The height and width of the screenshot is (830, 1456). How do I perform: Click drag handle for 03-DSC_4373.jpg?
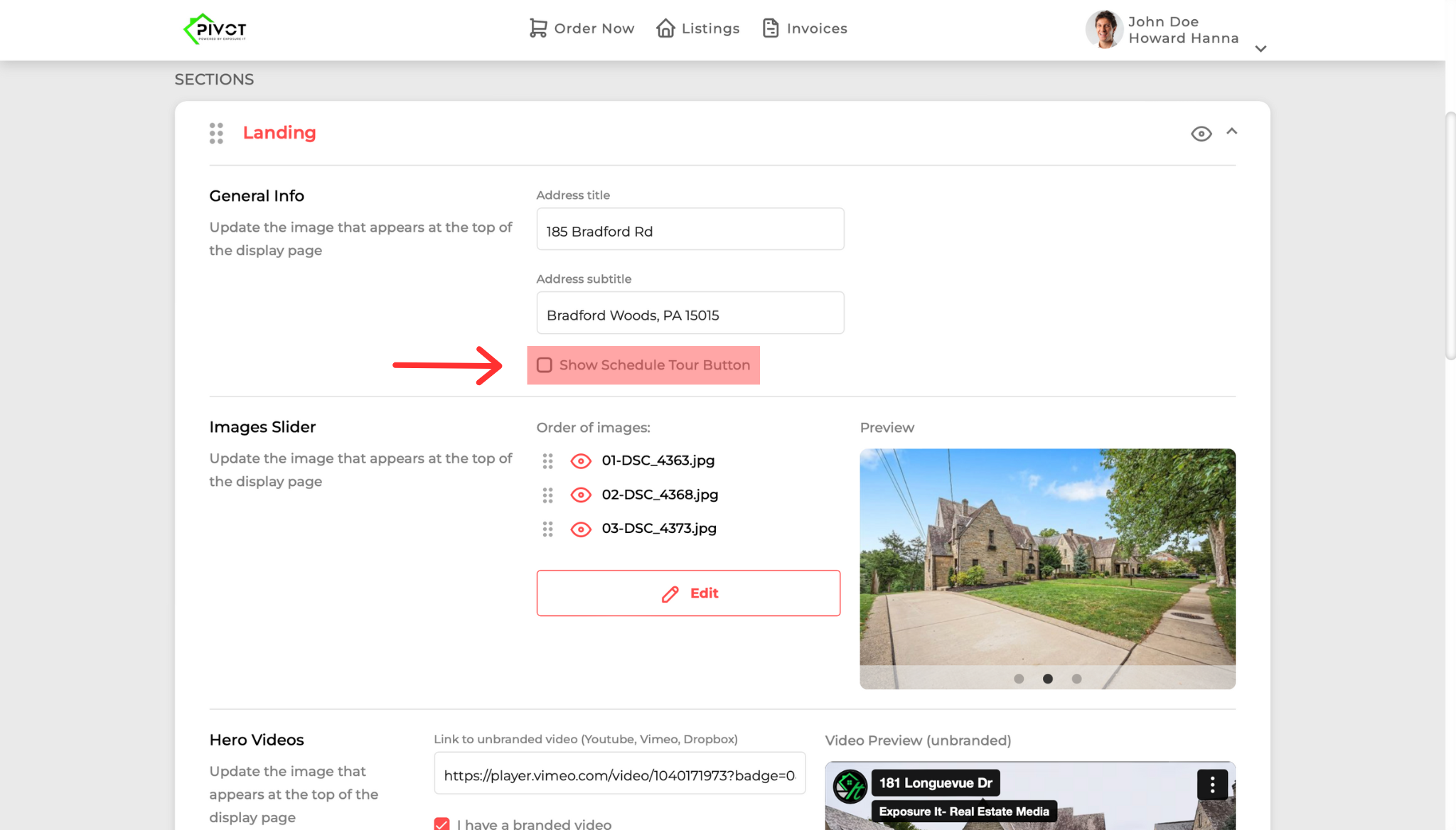coord(547,529)
